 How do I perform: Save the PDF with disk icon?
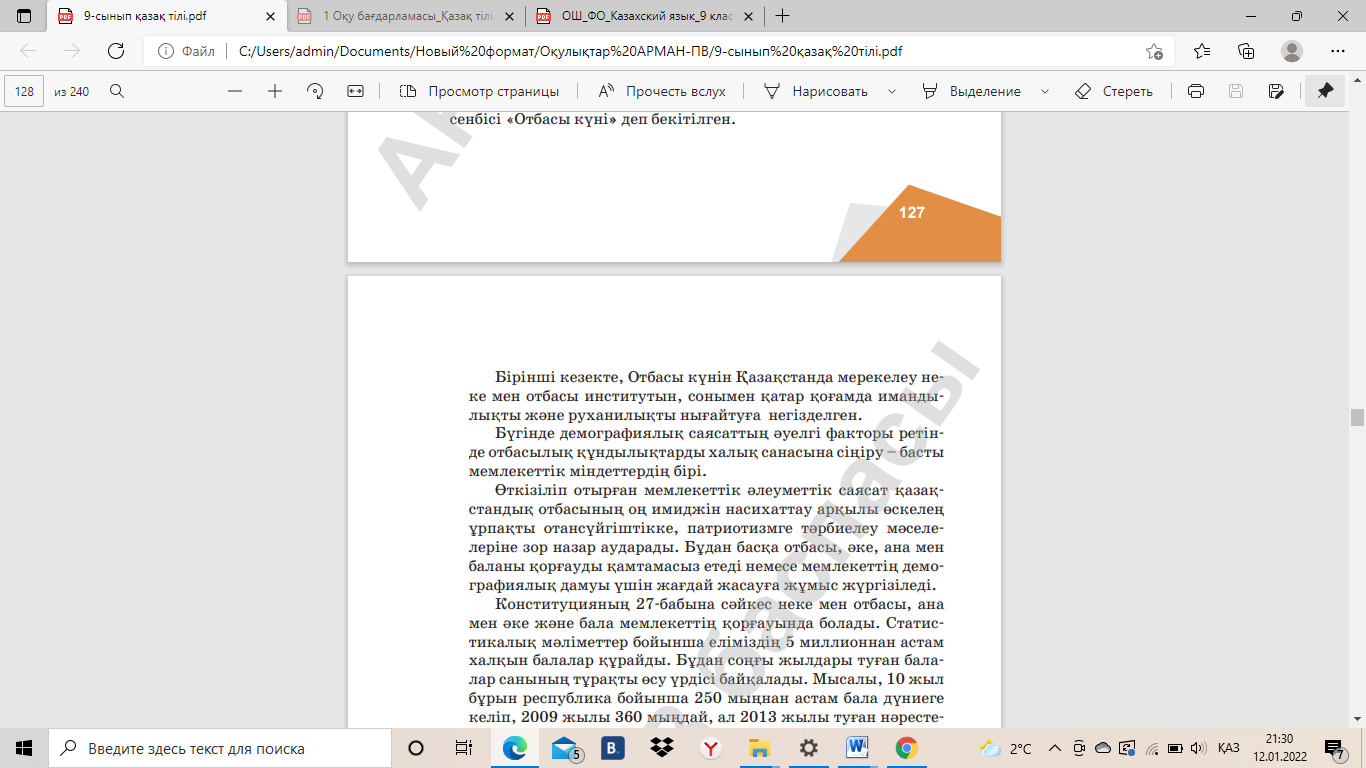pos(1235,91)
